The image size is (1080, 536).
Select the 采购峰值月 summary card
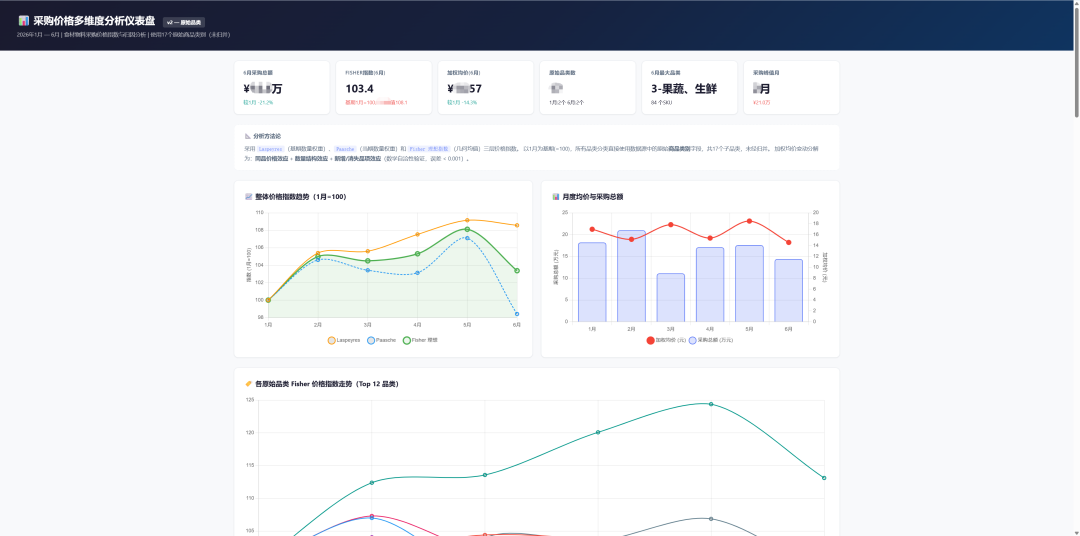(791, 87)
